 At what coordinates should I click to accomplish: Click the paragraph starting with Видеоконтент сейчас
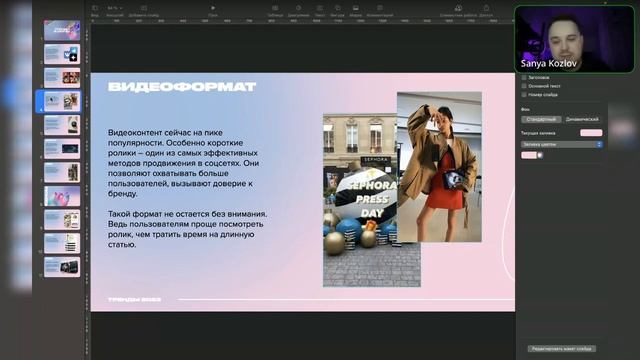(184, 163)
